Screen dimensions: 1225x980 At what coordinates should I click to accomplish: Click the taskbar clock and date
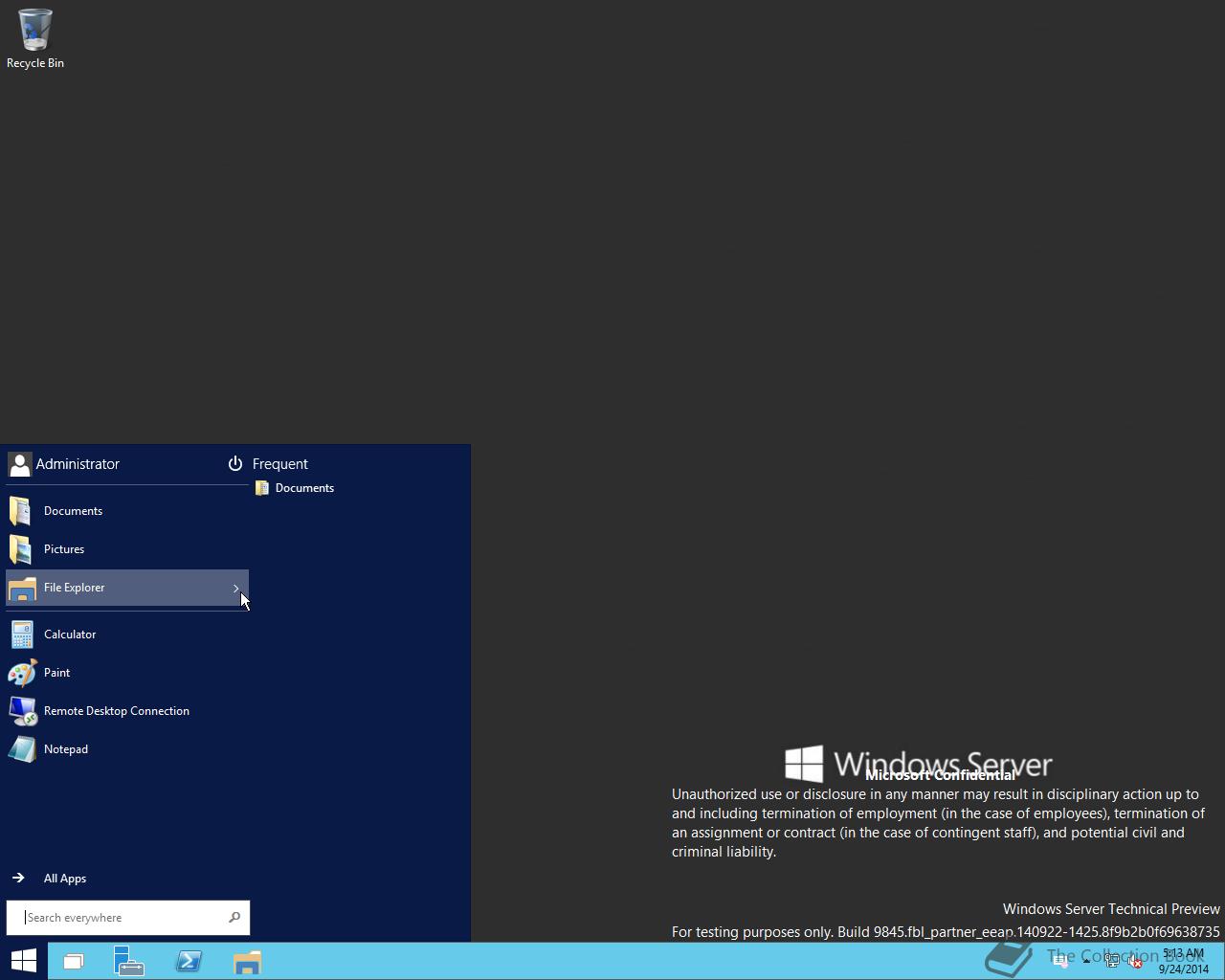click(1184, 961)
